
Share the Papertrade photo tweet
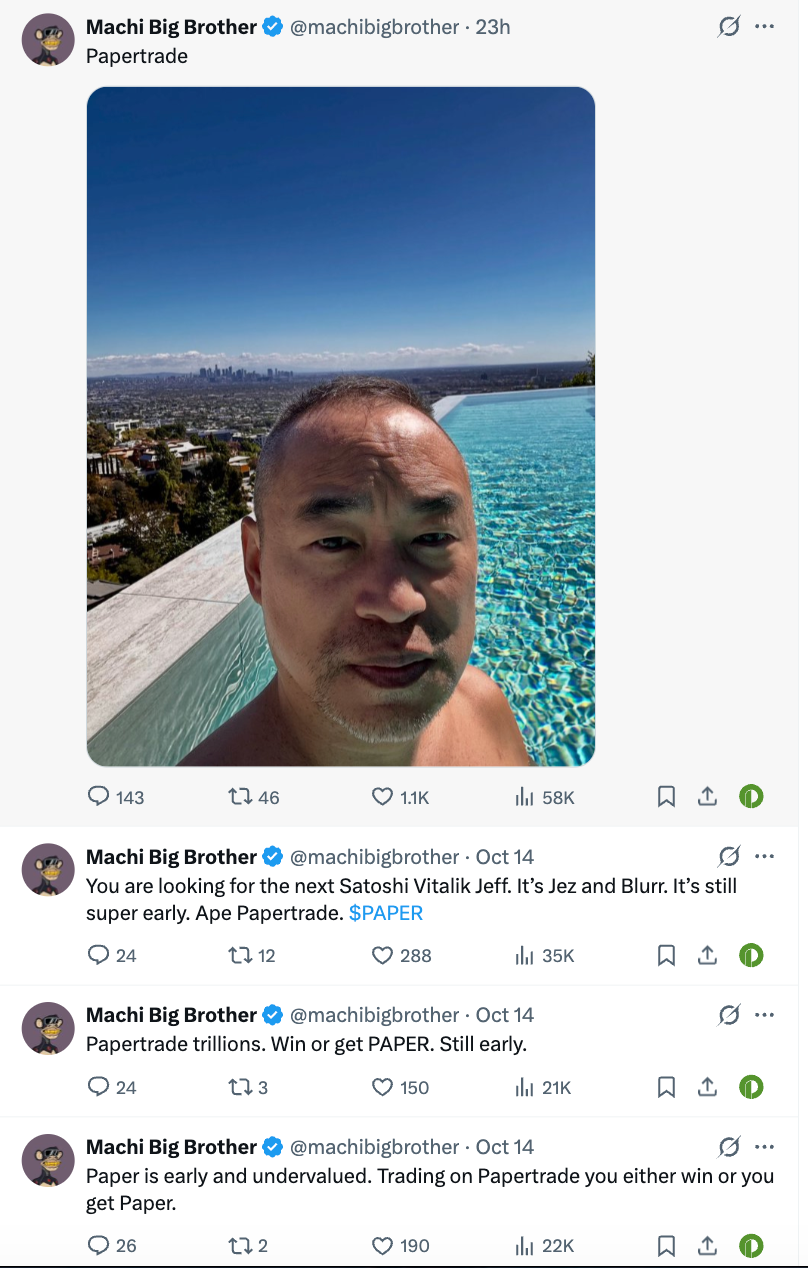point(707,796)
